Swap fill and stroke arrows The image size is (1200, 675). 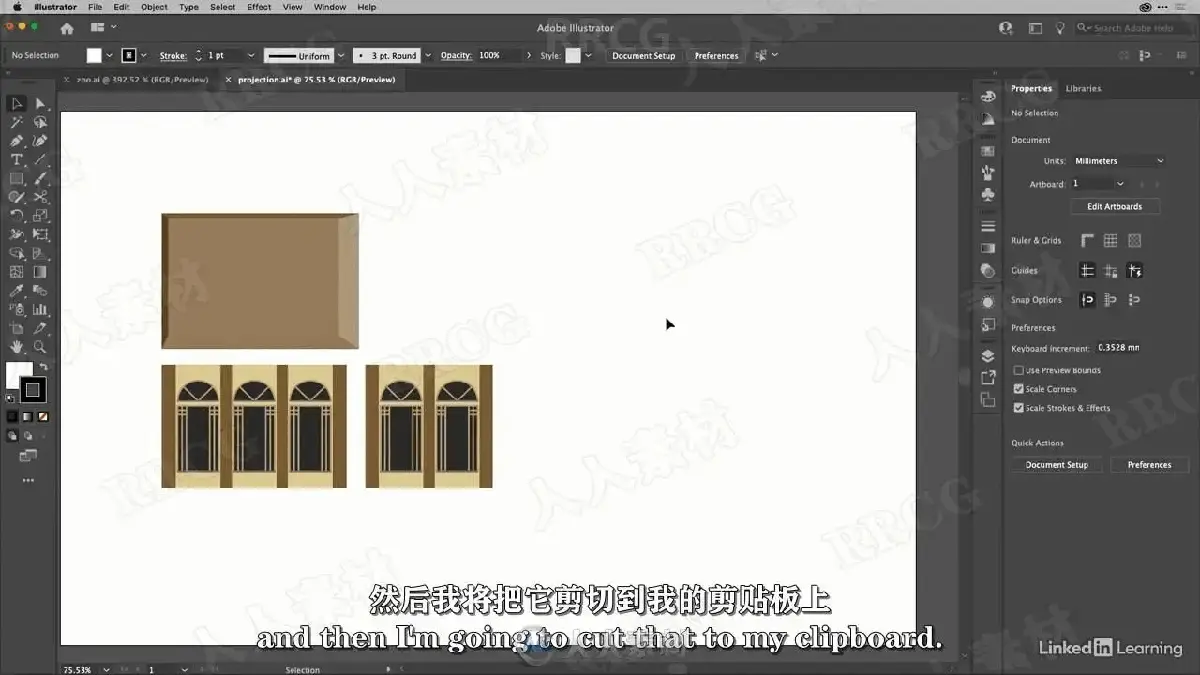pos(43,367)
